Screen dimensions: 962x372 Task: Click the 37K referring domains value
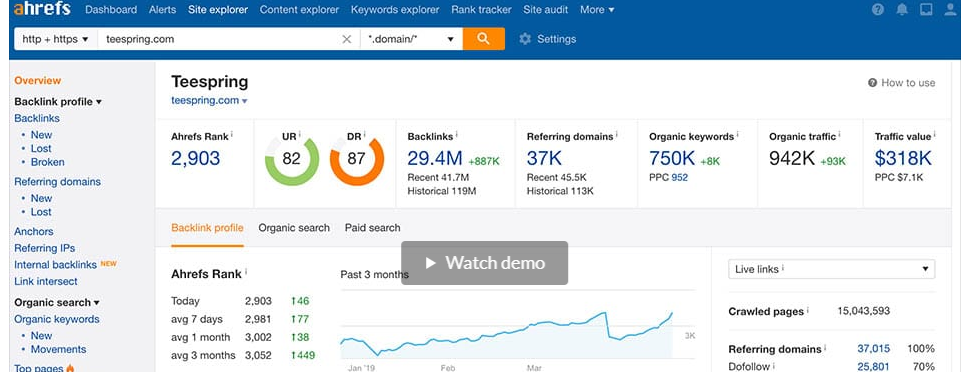click(544, 158)
